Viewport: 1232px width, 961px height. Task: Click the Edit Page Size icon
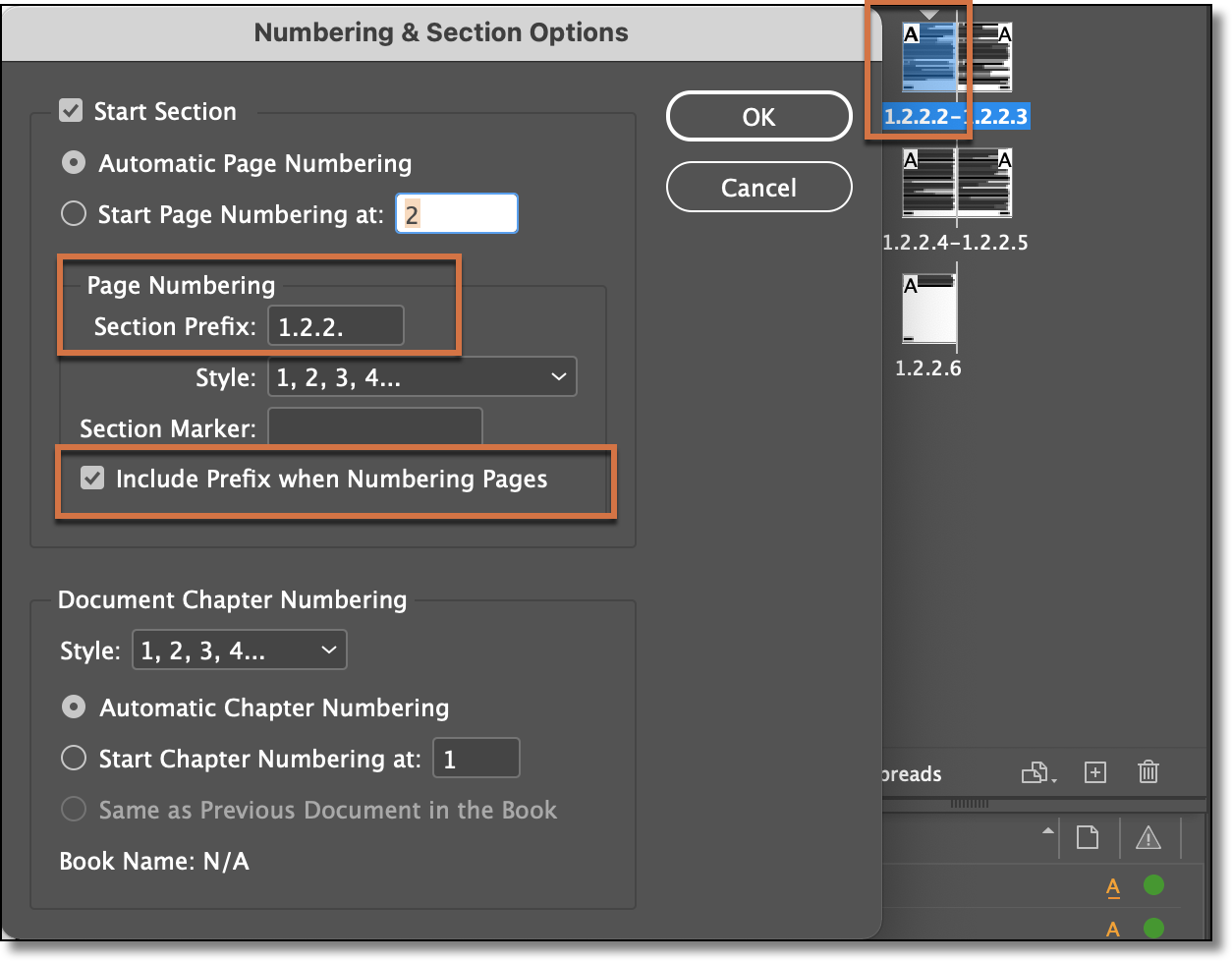pos(1035,772)
